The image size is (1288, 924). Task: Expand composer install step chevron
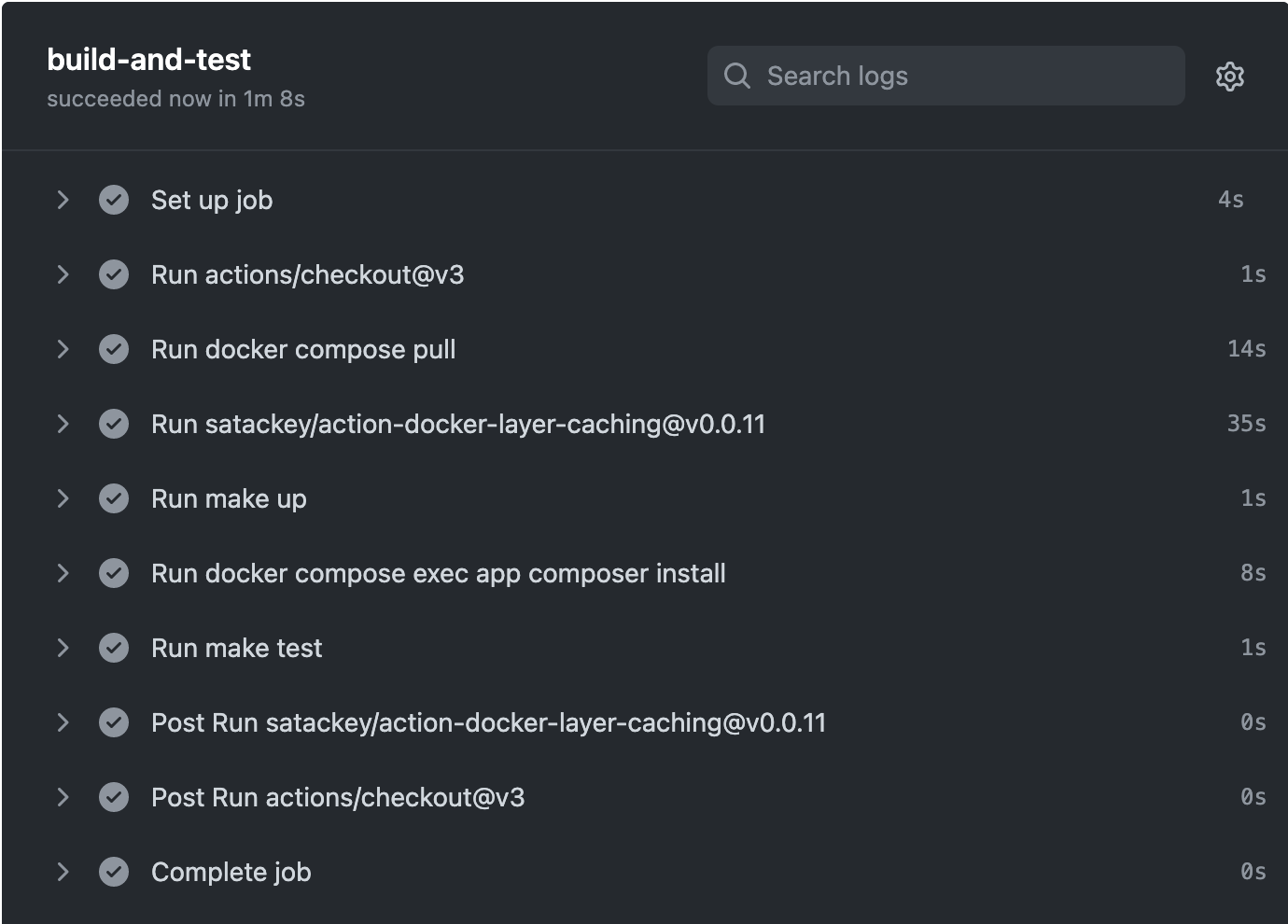tap(63, 573)
